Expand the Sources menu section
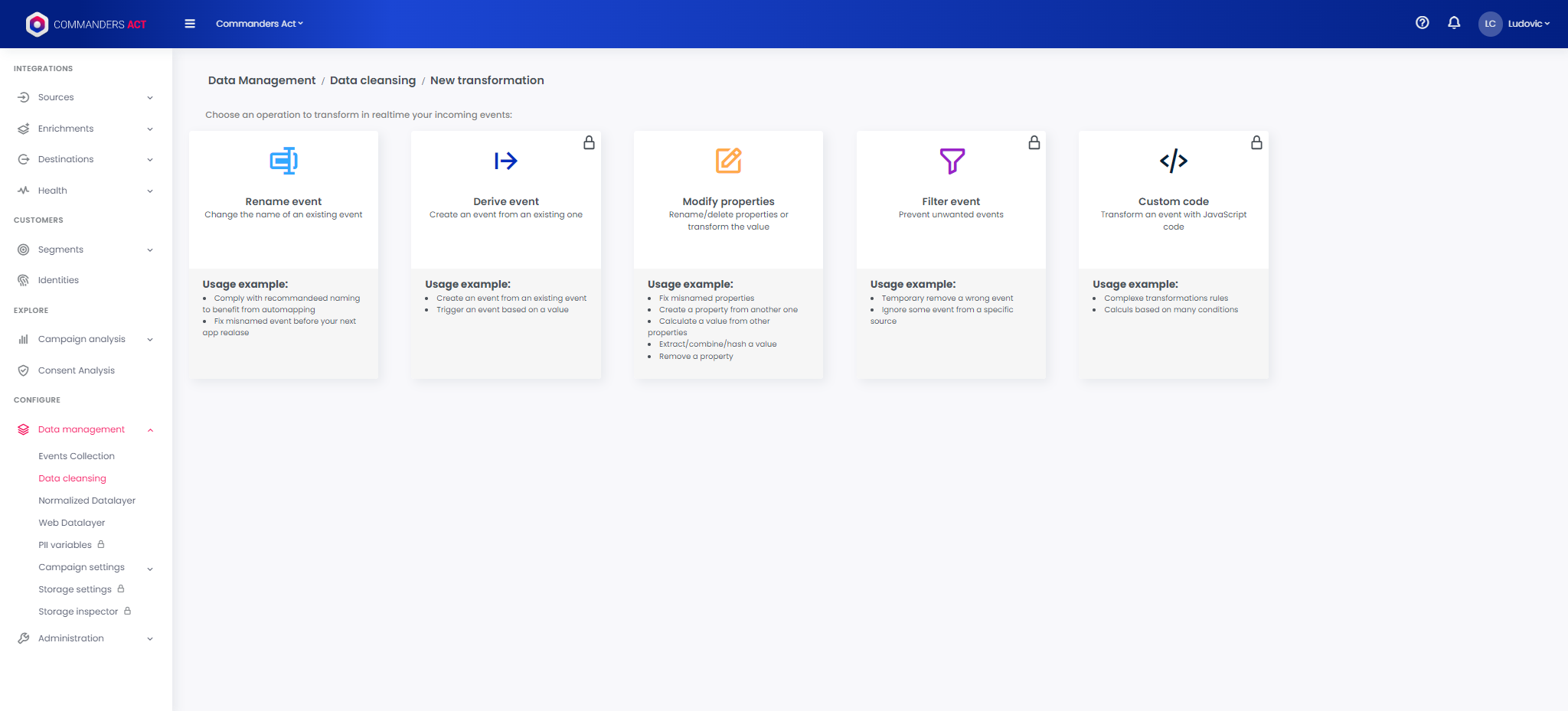Image resolution: width=1568 pixels, height=711 pixels. coord(84,97)
